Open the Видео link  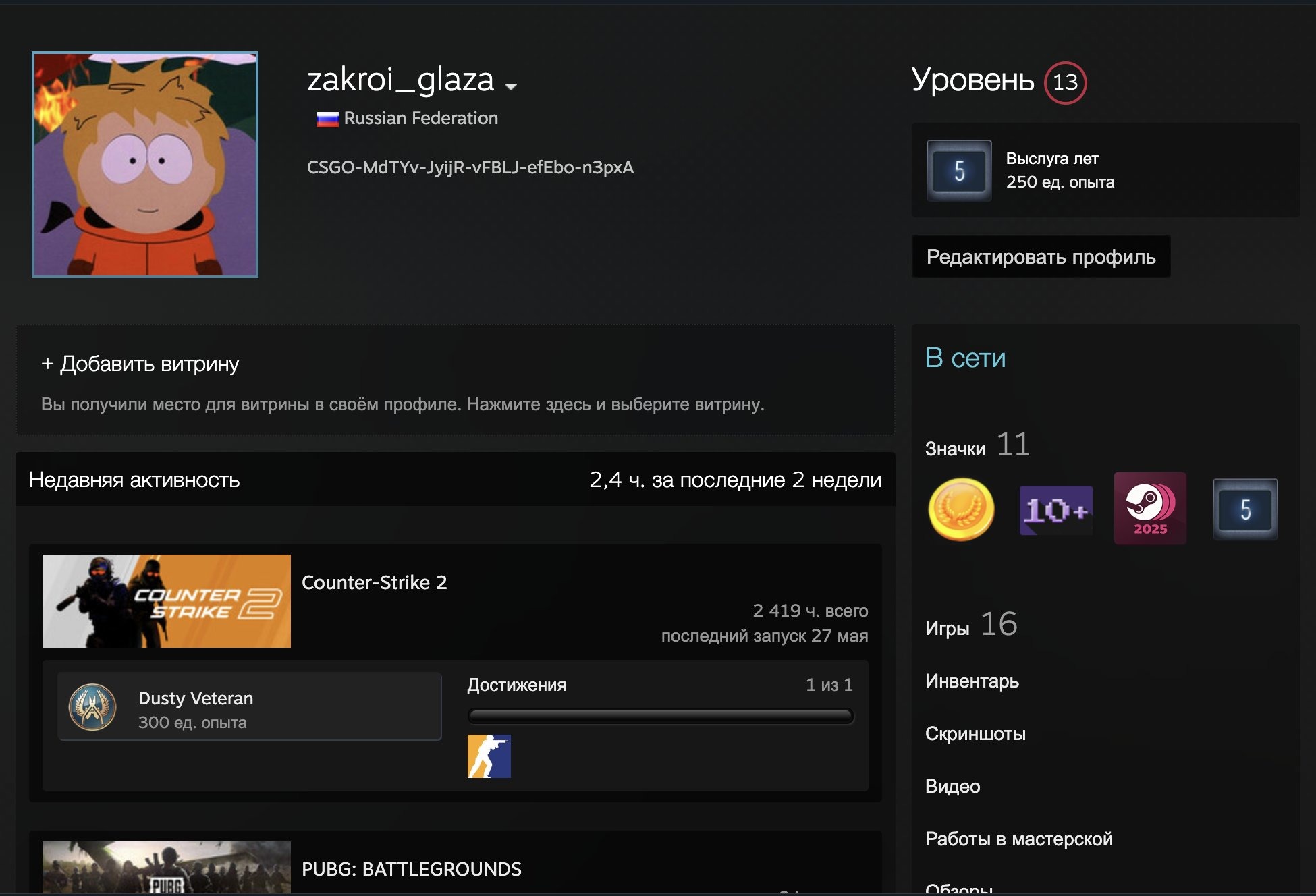click(952, 786)
